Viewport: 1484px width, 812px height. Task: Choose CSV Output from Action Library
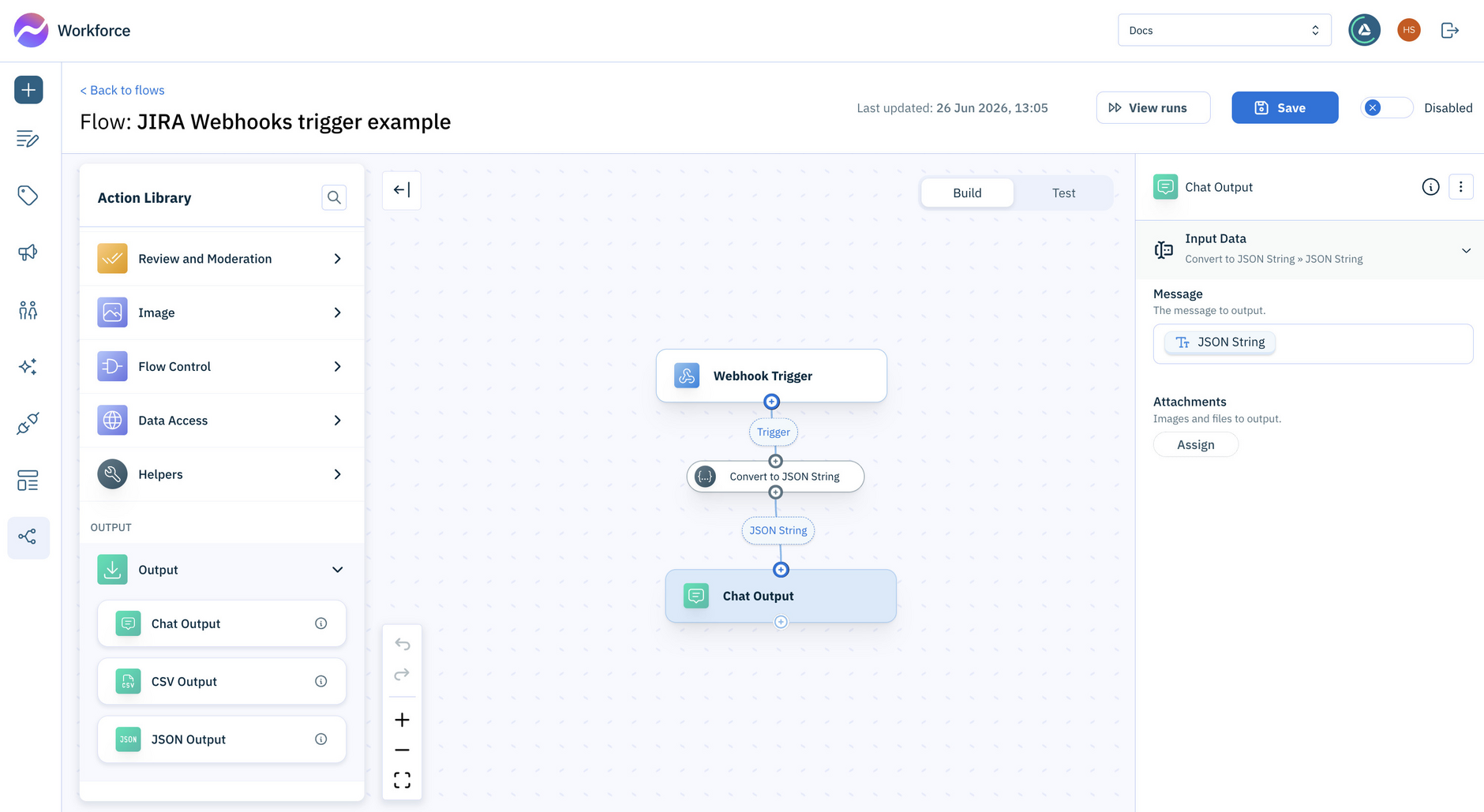click(x=222, y=681)
